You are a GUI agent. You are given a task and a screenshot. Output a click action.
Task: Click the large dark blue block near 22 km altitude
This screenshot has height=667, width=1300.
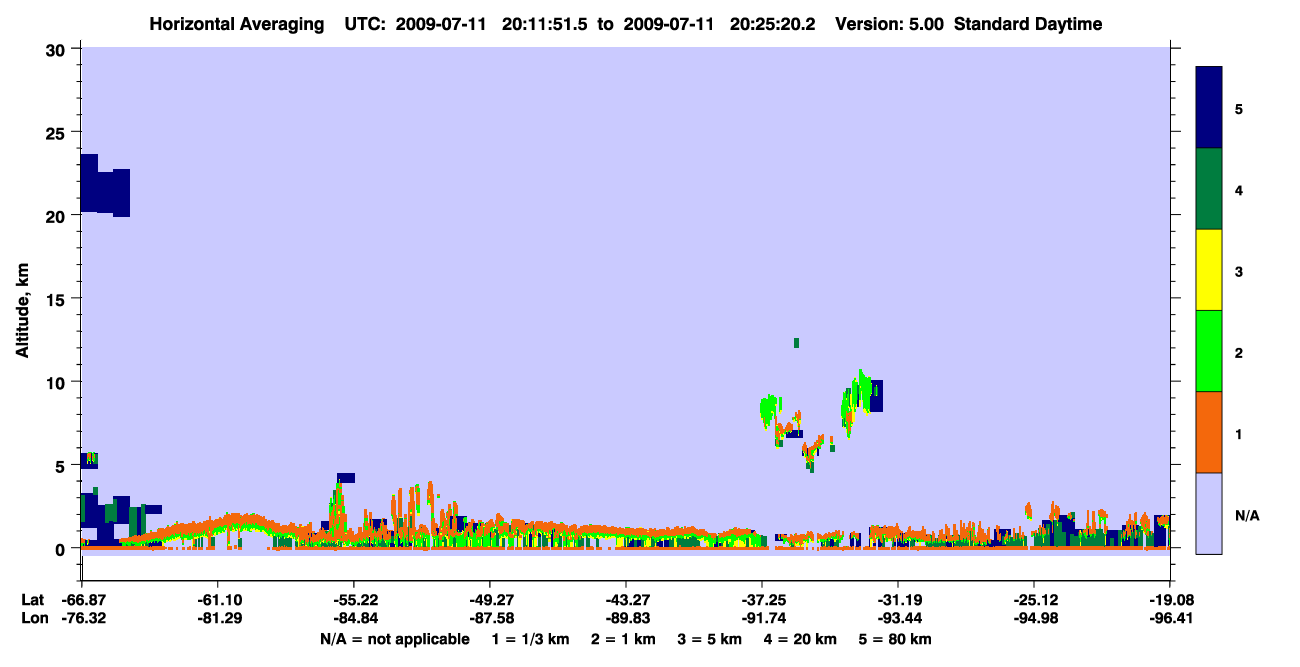pos(105,187)
